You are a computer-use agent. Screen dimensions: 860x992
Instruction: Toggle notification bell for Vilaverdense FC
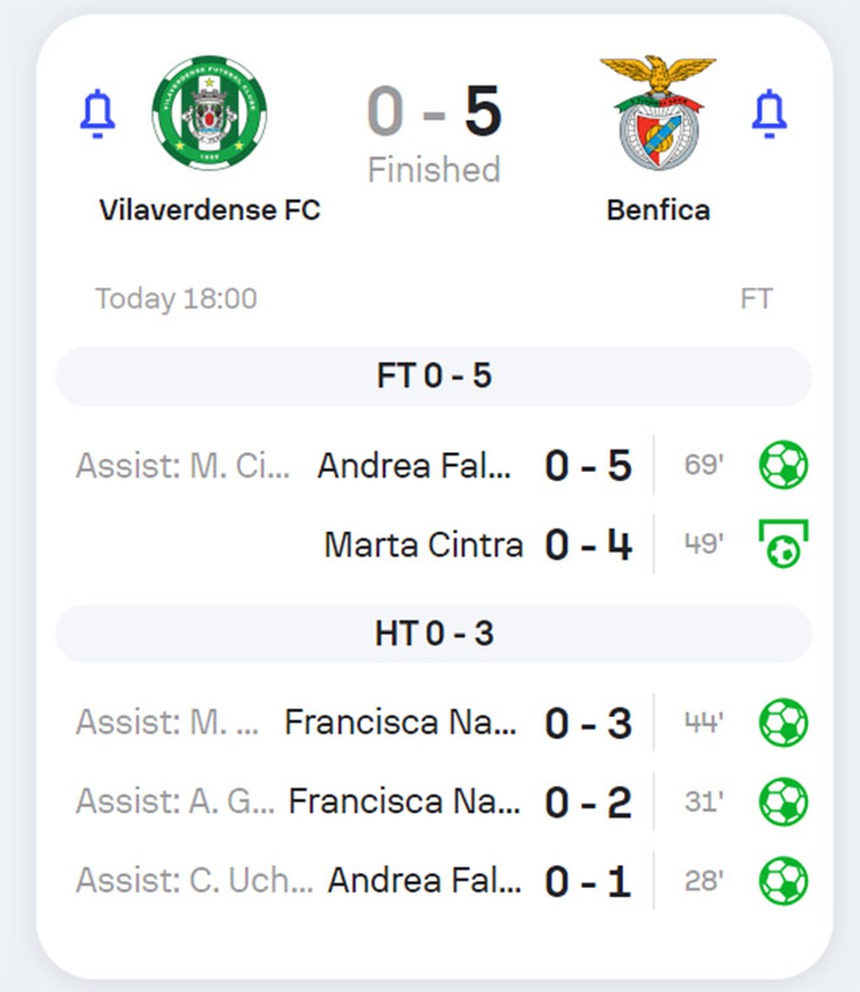click(x=97, y=113)
